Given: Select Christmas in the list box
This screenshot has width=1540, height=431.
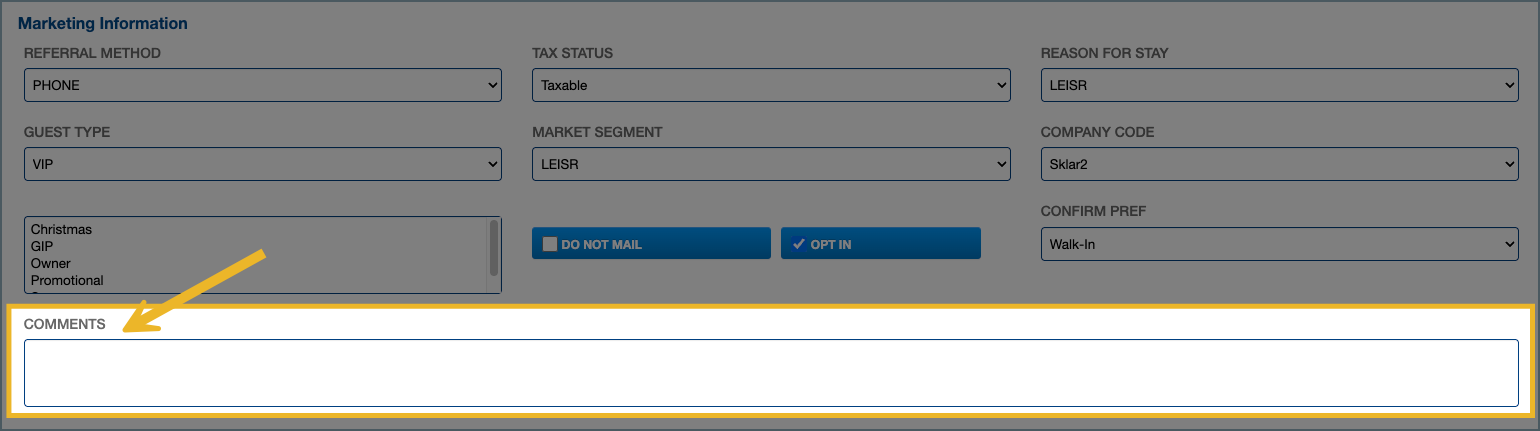Looking at the screenshot, I should point(61,229).
